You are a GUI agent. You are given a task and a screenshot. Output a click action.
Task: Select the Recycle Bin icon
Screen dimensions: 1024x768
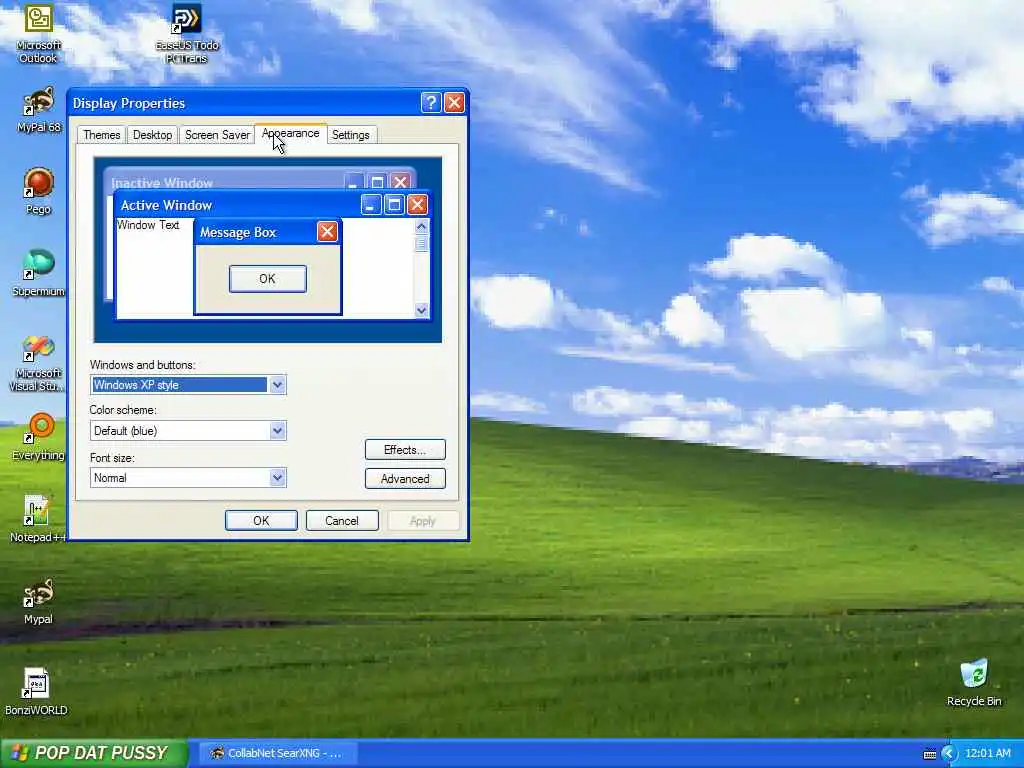click(974, 683)
